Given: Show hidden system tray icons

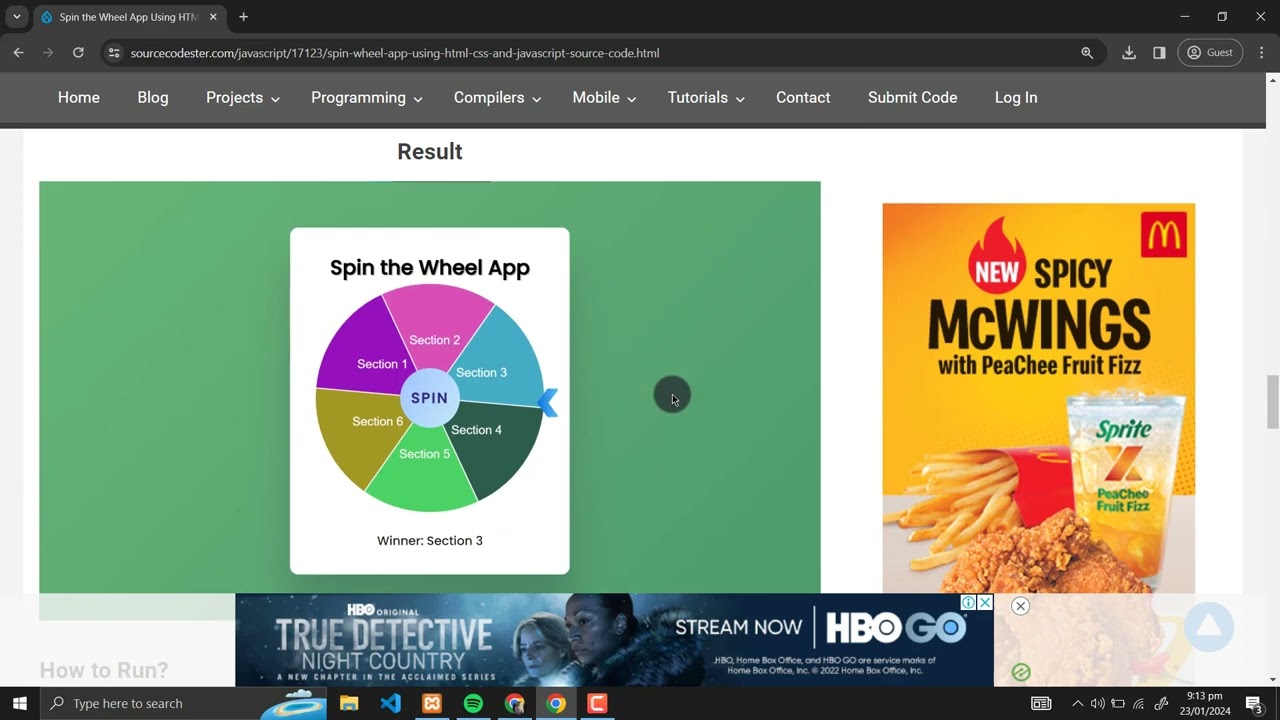Looking at the screenshot, I should click(x=1077, y=703).
